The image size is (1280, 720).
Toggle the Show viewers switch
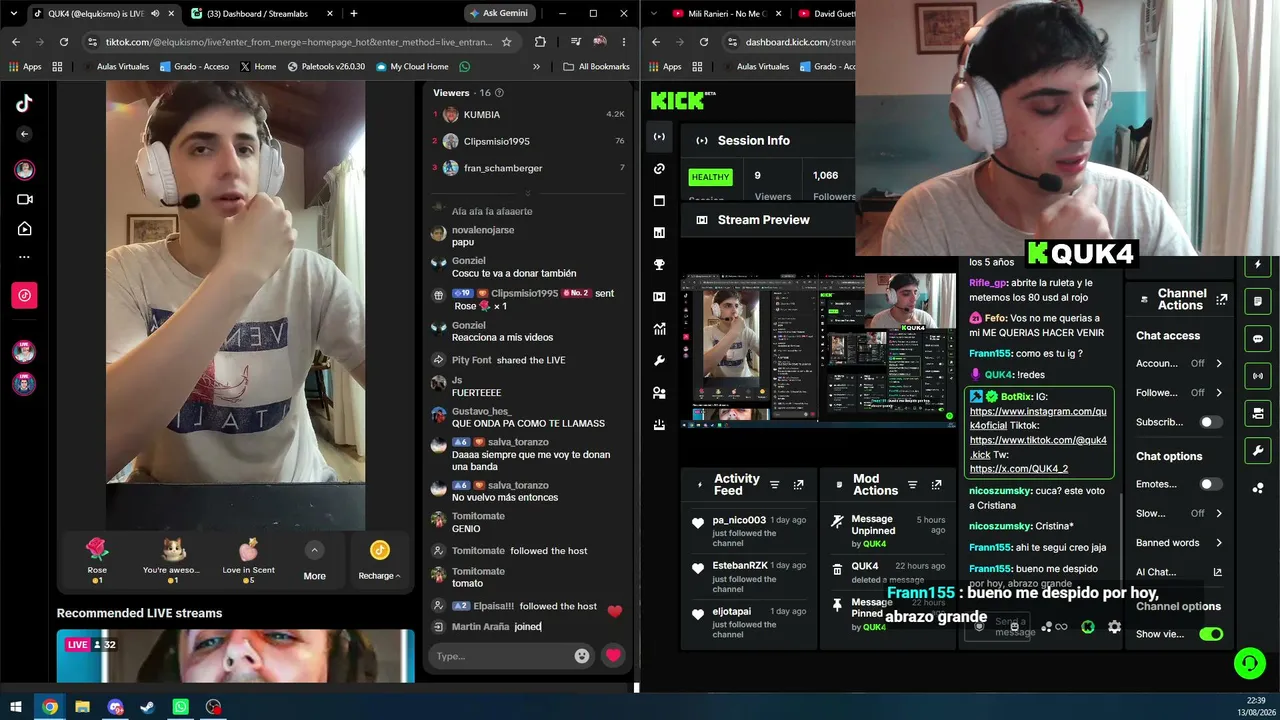(1211, 634)
